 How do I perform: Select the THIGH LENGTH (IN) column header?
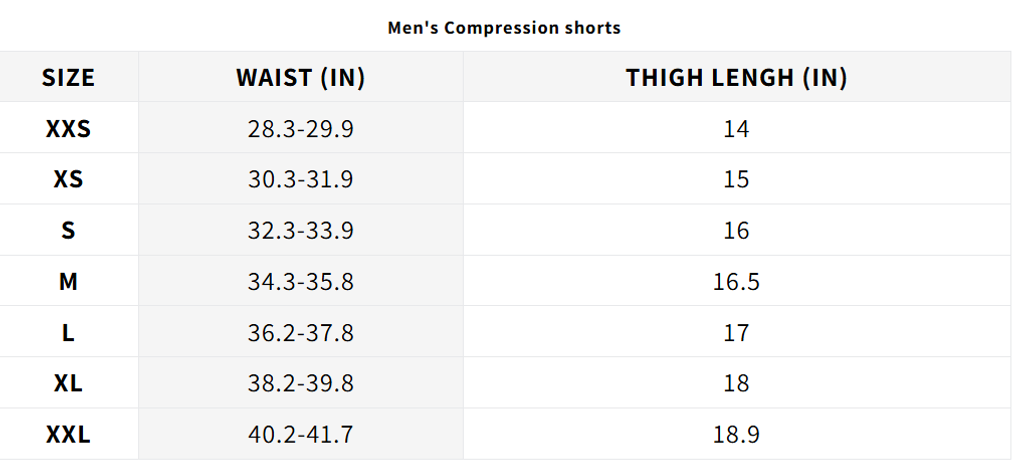(736, 78)
